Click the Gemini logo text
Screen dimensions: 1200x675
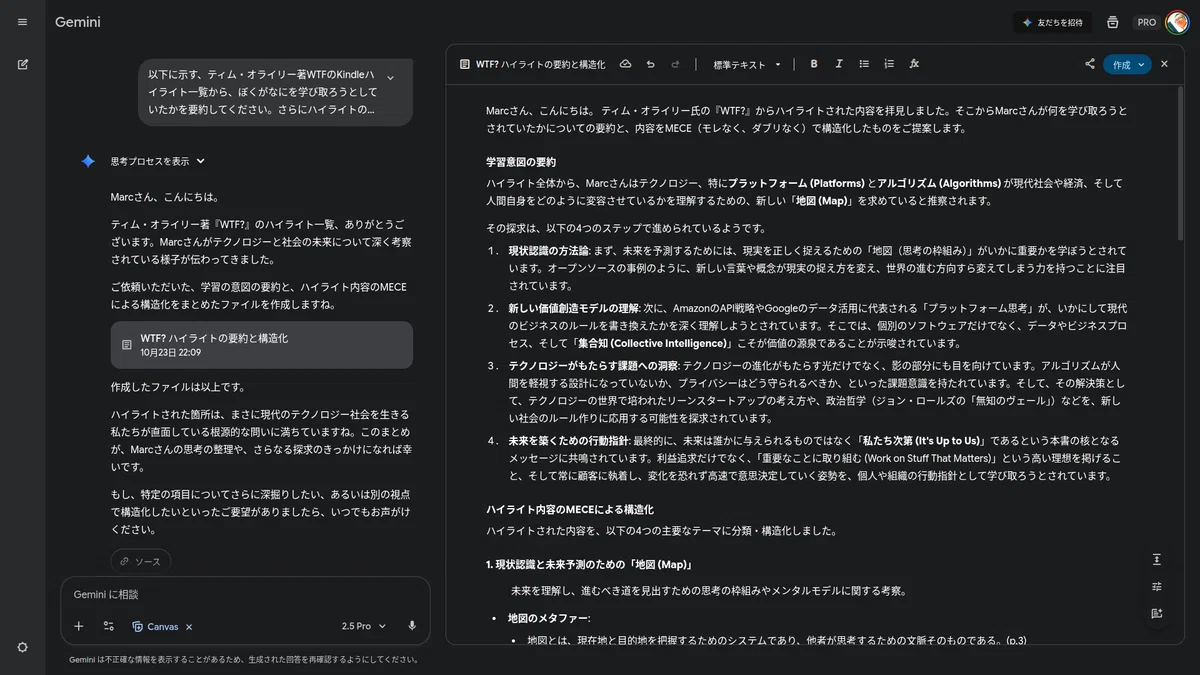pyautogui.click(x=77, y=22)
